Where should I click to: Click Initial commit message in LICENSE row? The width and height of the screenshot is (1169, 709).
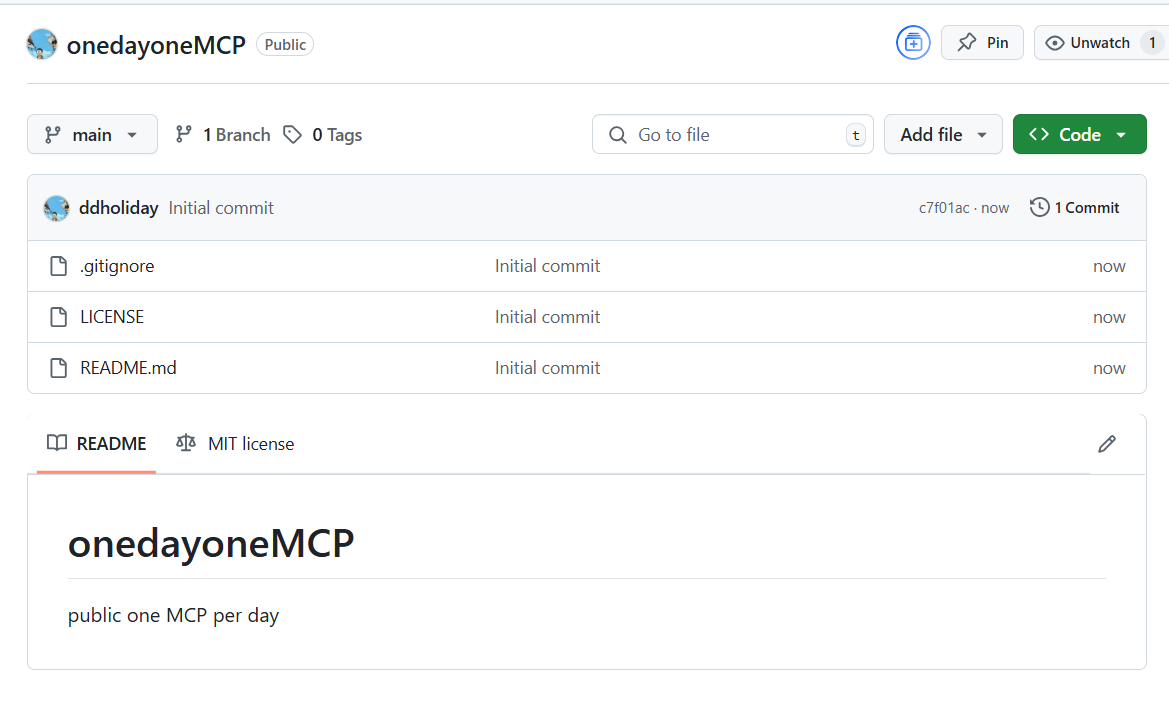tap(547, 317)
